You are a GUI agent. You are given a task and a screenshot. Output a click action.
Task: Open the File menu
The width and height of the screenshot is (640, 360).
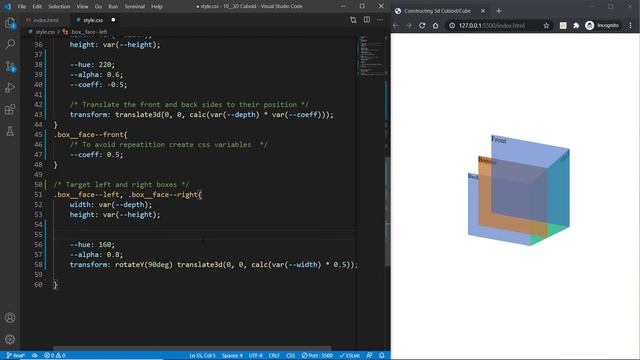pyautogui.click(x=22, y=7)
